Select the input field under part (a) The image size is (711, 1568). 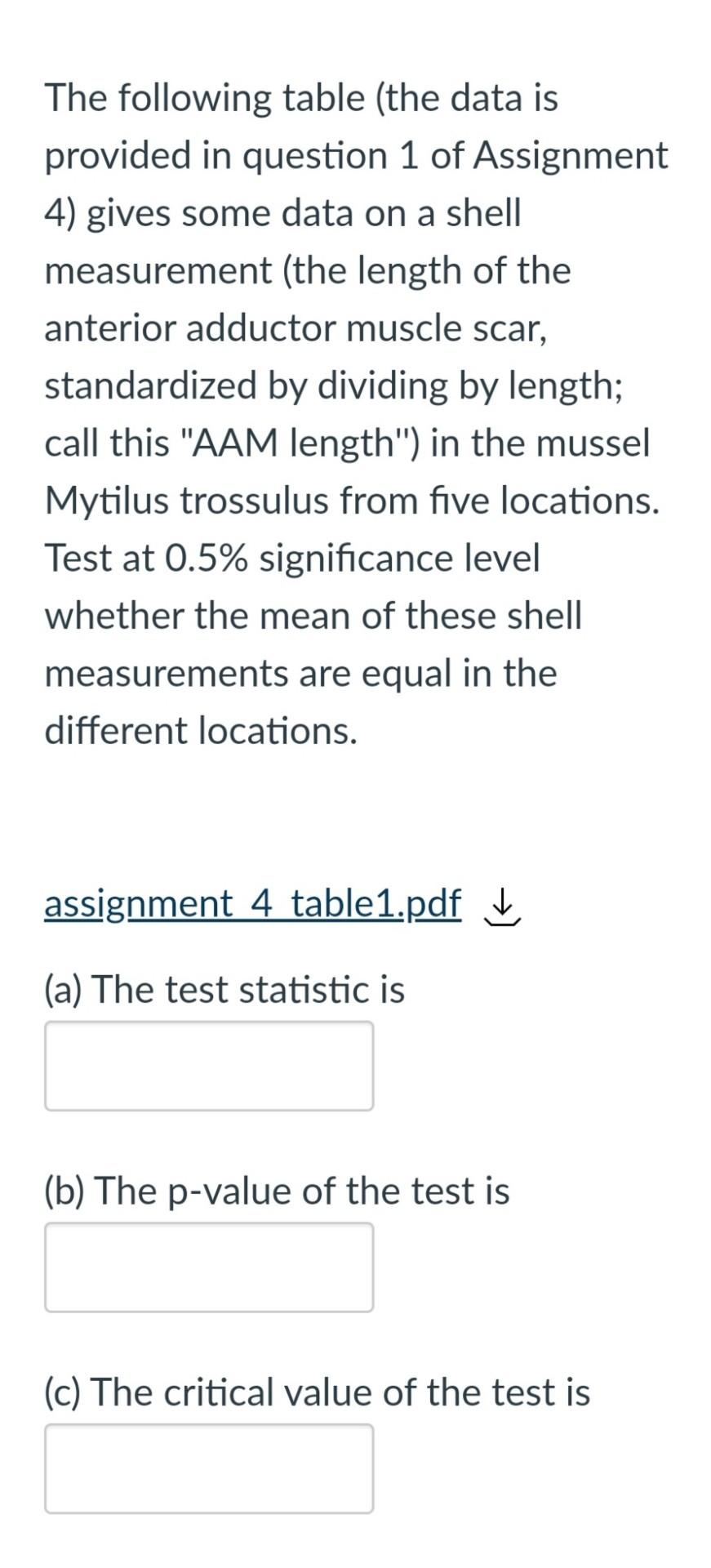pyautogui.click(x=208, y=1066)
